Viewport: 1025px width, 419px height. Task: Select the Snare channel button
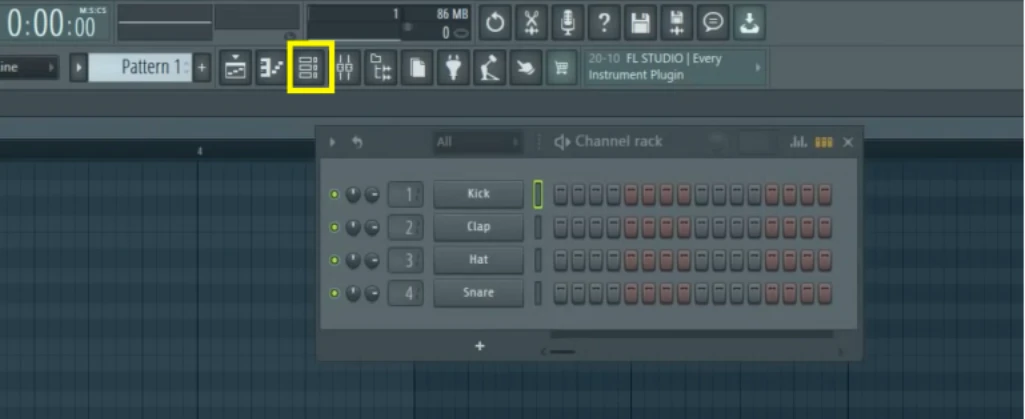pyautogui.click(x=478, y=293)
